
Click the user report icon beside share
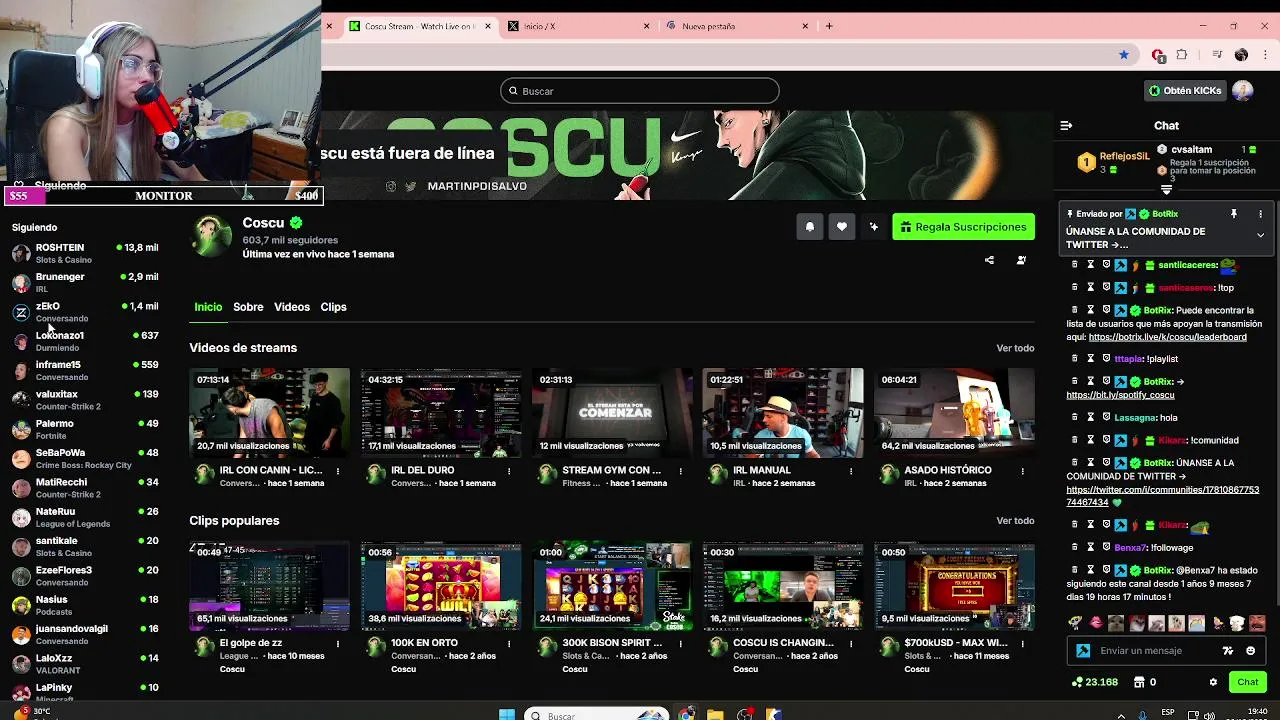tap(1021, 260)
